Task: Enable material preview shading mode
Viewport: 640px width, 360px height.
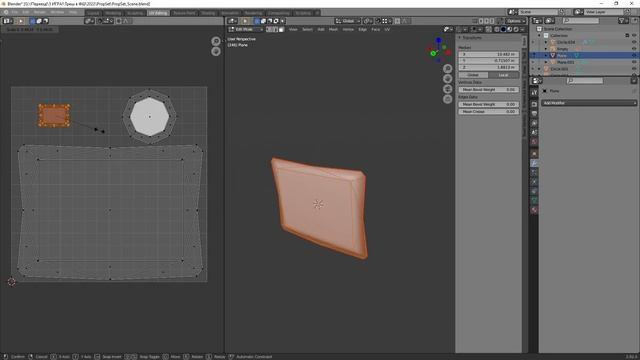Action: pos(510,29)
